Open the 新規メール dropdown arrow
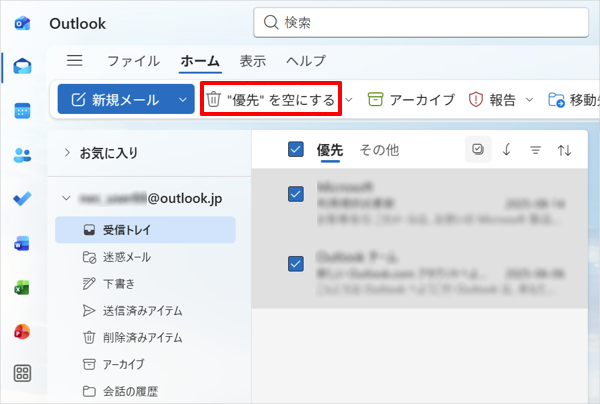 point(183,100)
